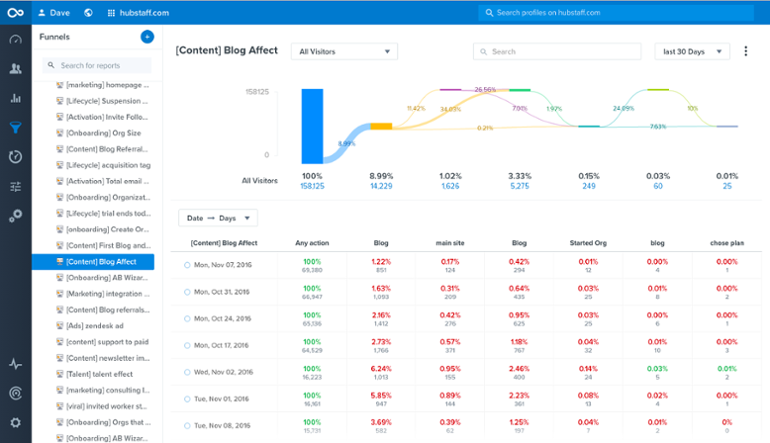The height and width of the screenshot is (443, 770).
Task: Click into Search for reports field
Action: (x=97, y=65)
